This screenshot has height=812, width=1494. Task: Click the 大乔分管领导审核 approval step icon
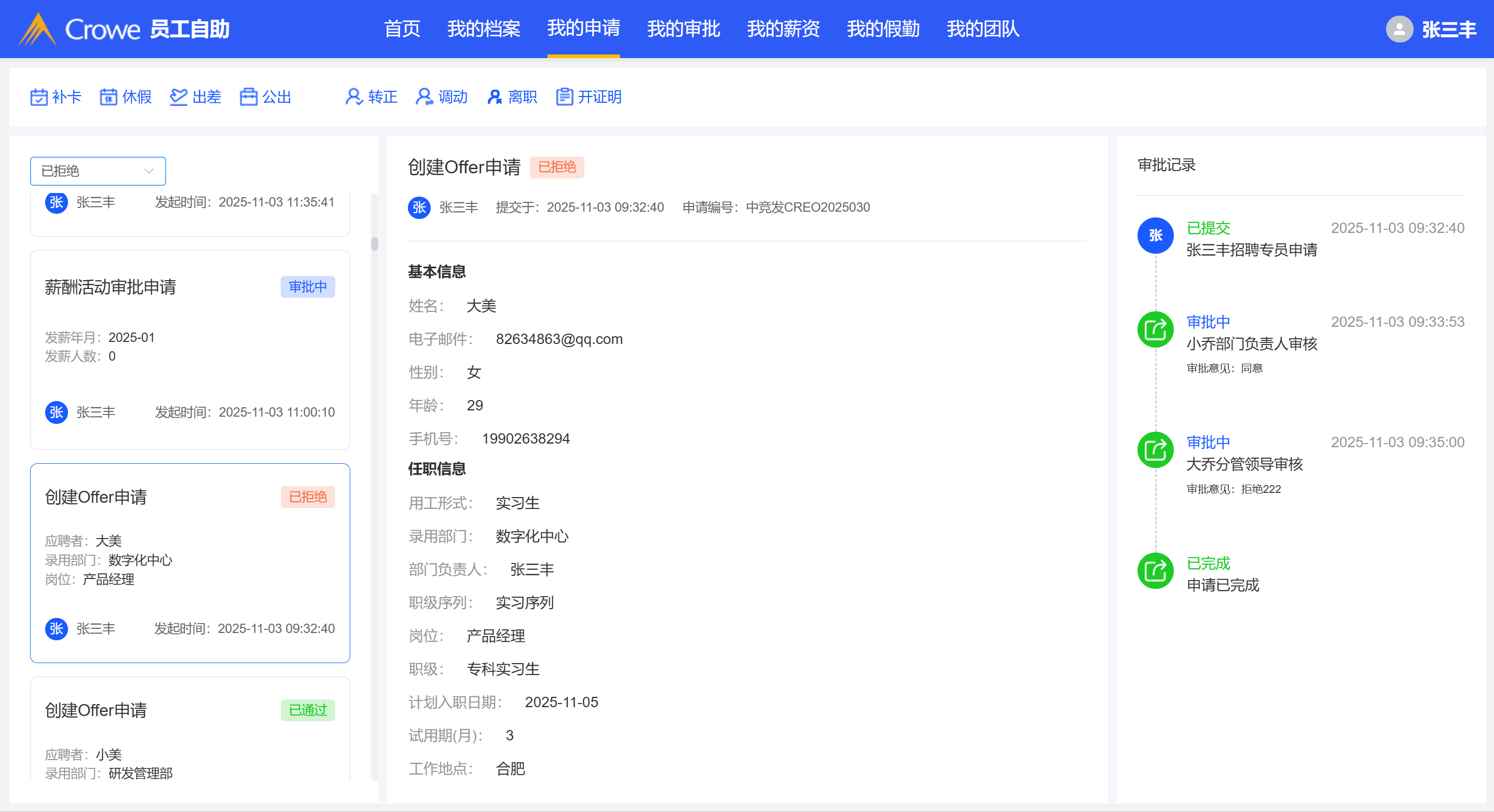(1155, 450)
